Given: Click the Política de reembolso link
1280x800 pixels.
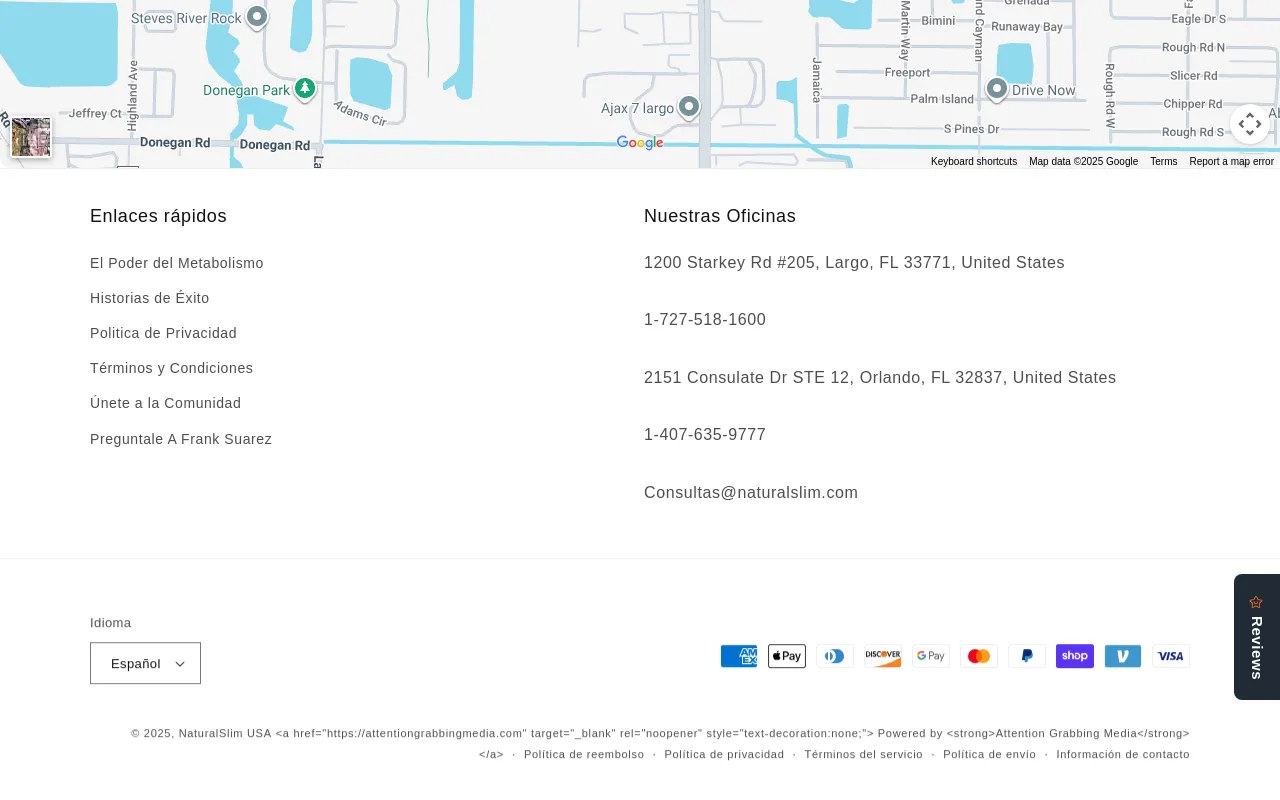Looking at the screenshot, I should tap(584, 754).
